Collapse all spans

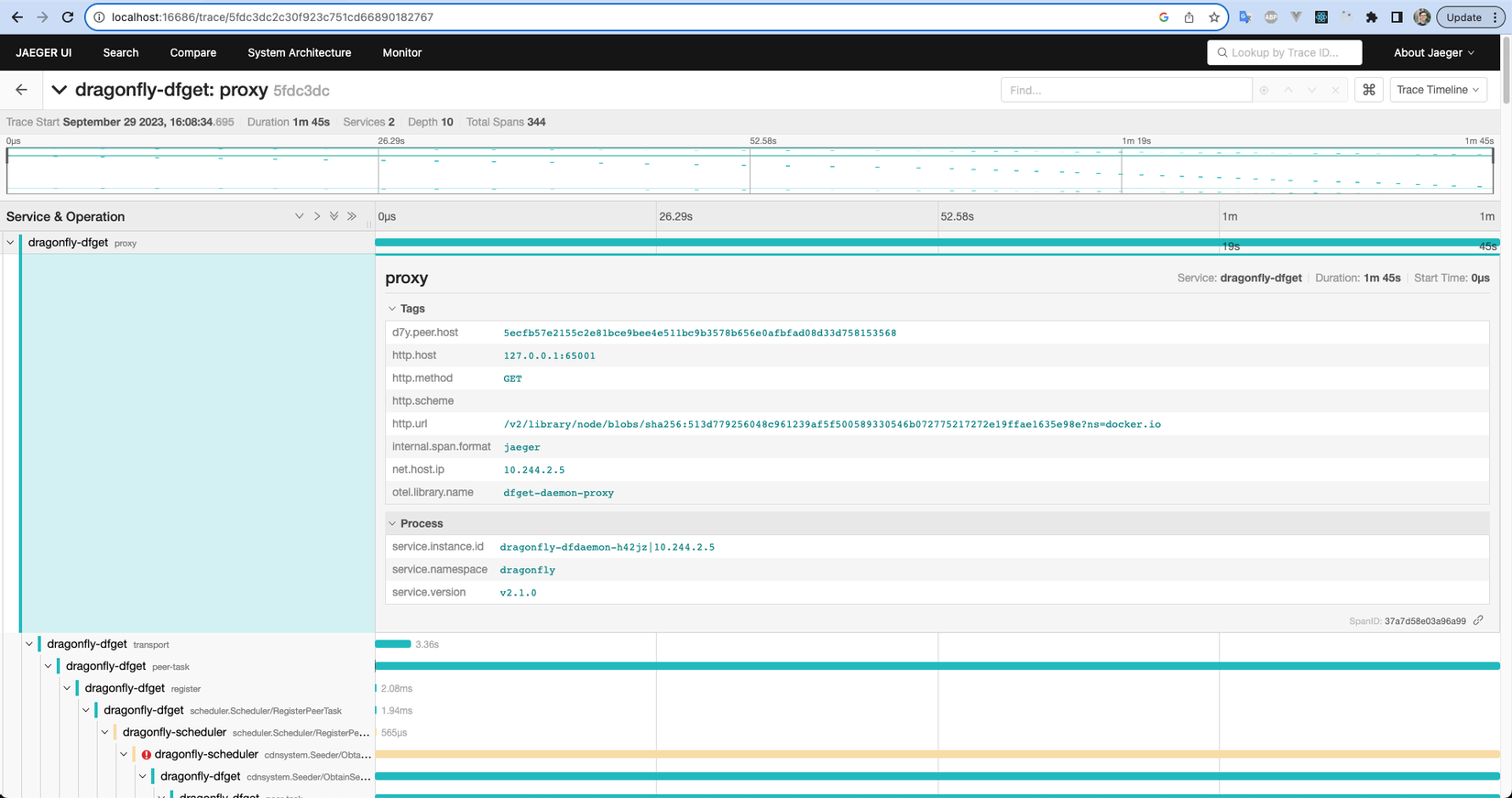tap(352, 216)
